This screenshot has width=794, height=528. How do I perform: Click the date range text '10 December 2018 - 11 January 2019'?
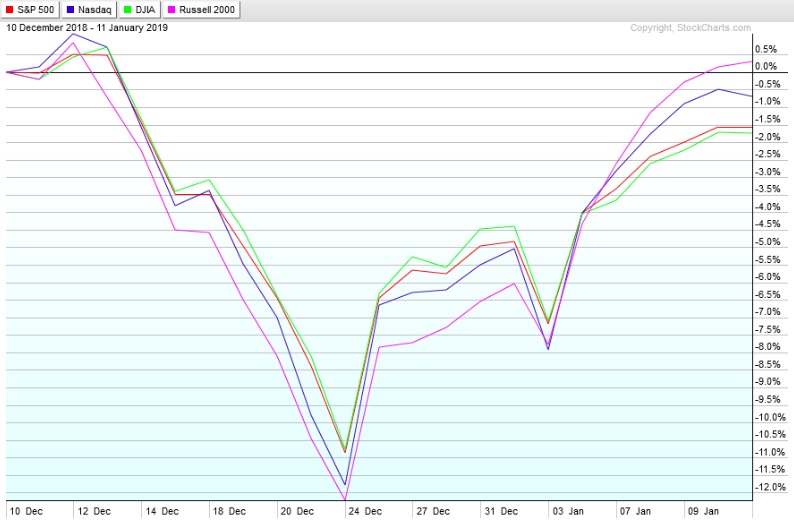point(87,28)
